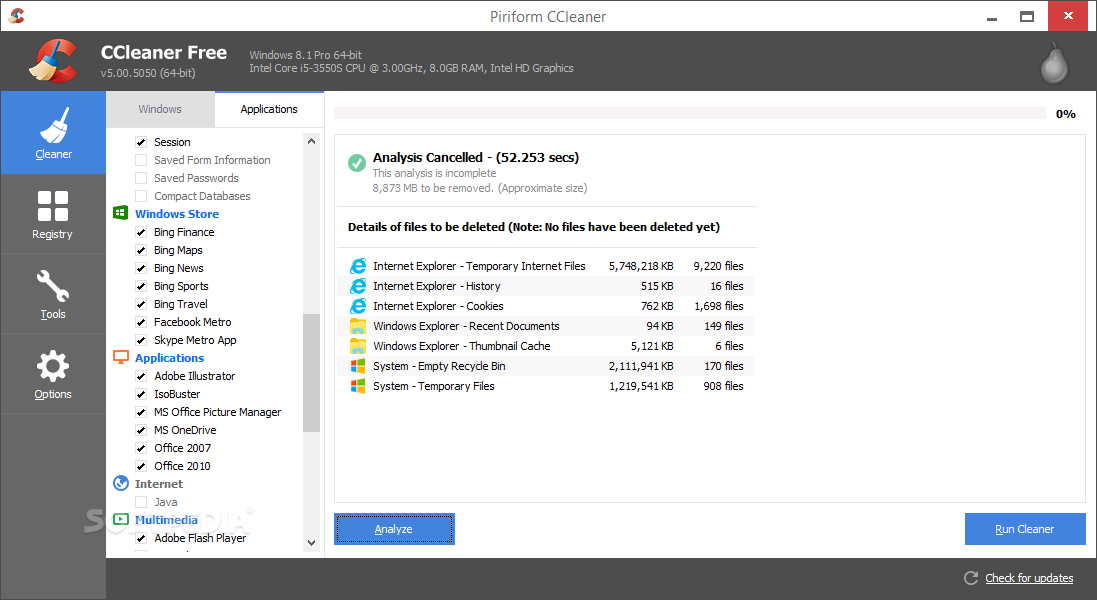Image resolution: width=1097 pixels, height=600 pixels.
Task: Uncheck MS OneDrive checkbox
Action: [x=141, y=430]
